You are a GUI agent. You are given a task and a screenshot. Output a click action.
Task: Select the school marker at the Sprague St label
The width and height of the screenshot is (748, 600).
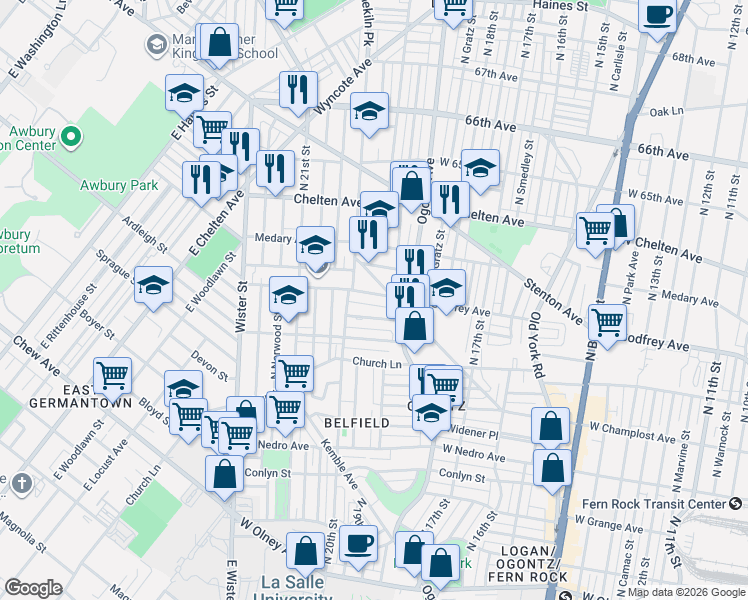(153, 287)
